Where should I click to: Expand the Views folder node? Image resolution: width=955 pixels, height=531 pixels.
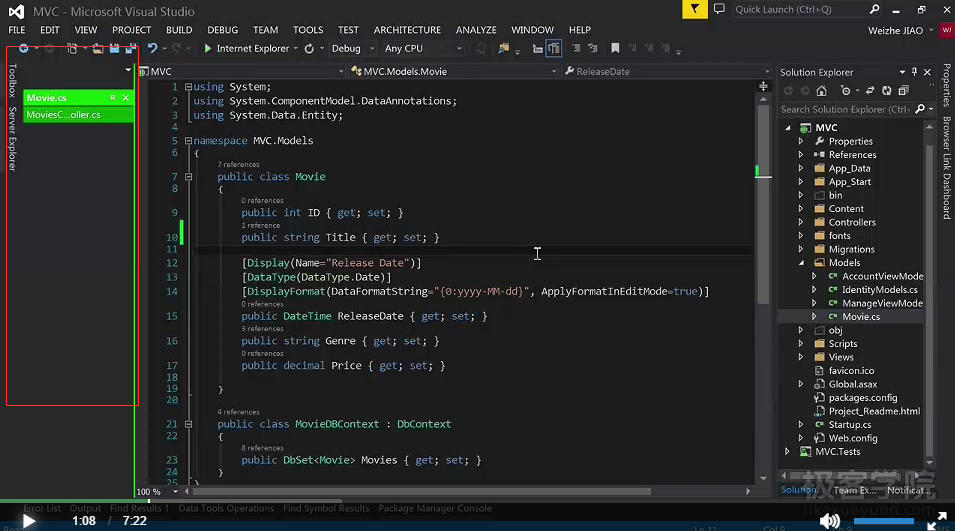[x=802, y=357]
